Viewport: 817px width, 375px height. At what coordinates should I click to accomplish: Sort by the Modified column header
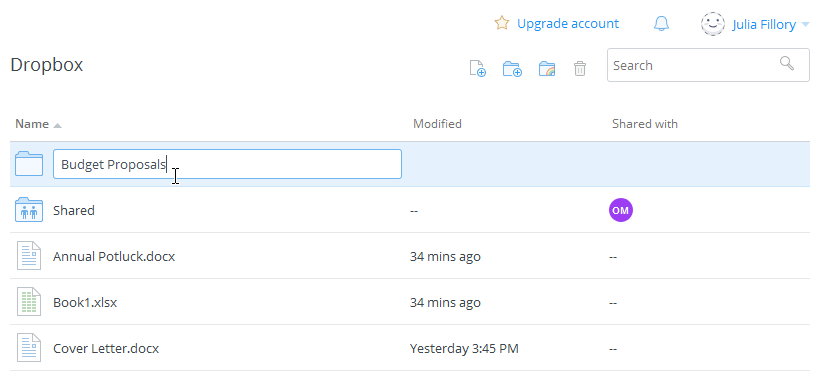[x=437, y=124]
